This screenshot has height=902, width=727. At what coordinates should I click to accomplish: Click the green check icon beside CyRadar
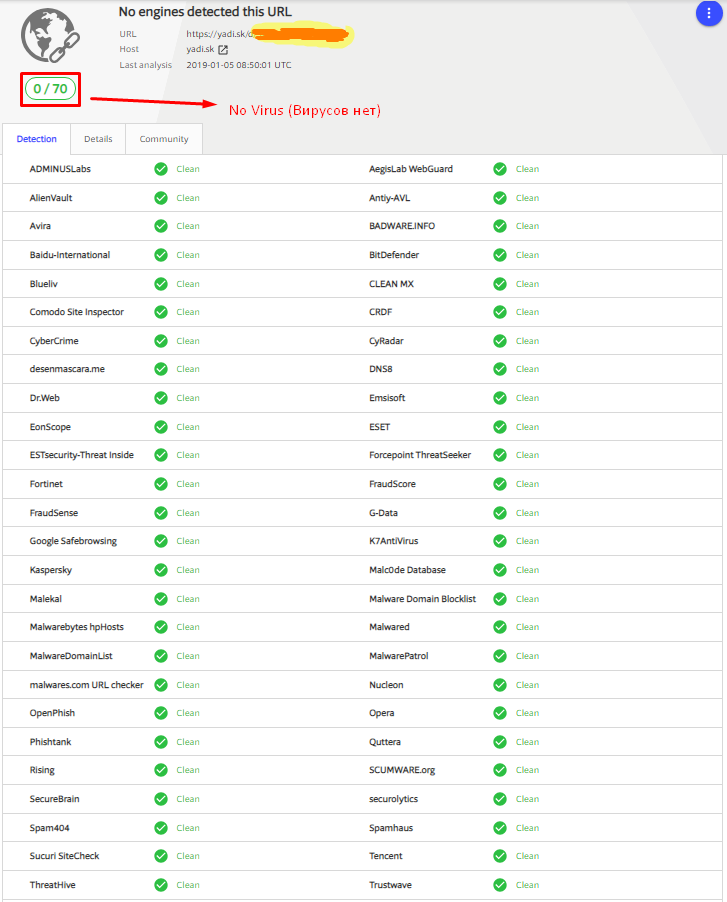(500, 341)
